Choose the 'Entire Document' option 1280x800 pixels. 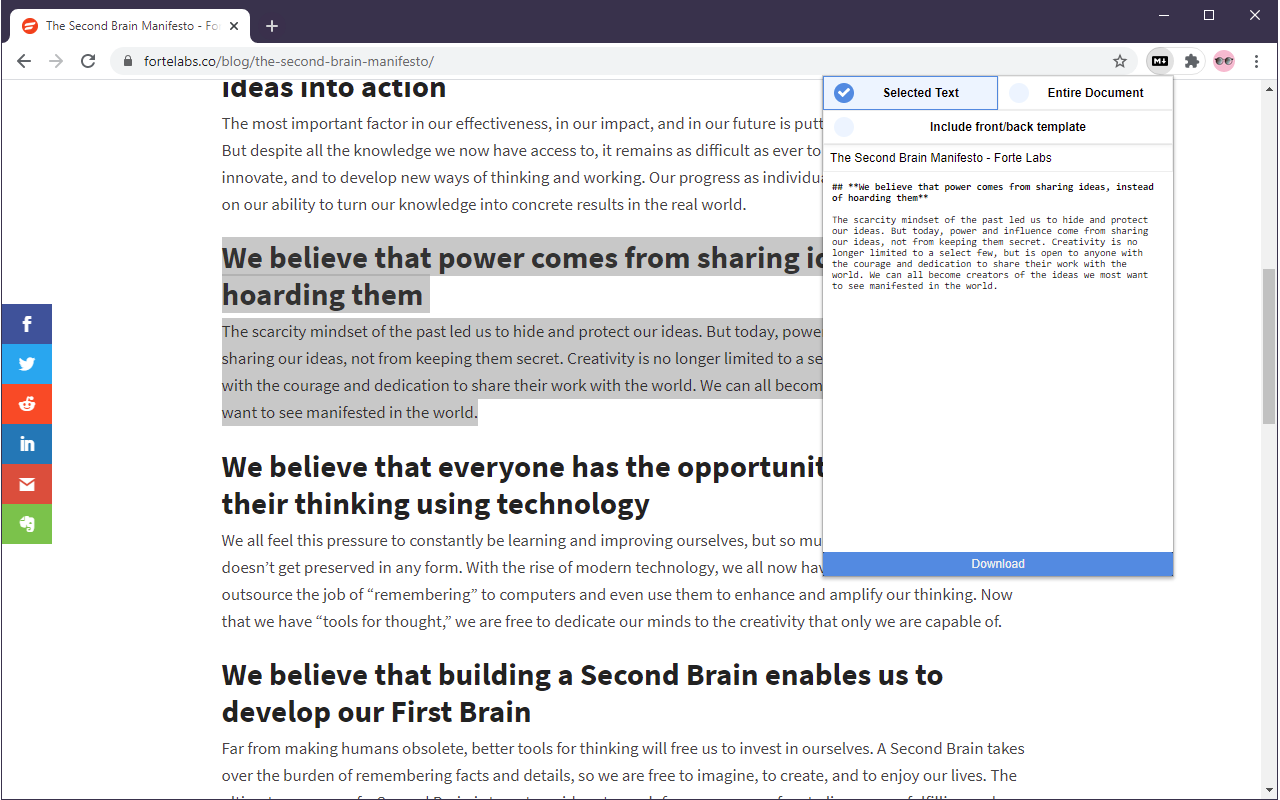[1085, 93]
